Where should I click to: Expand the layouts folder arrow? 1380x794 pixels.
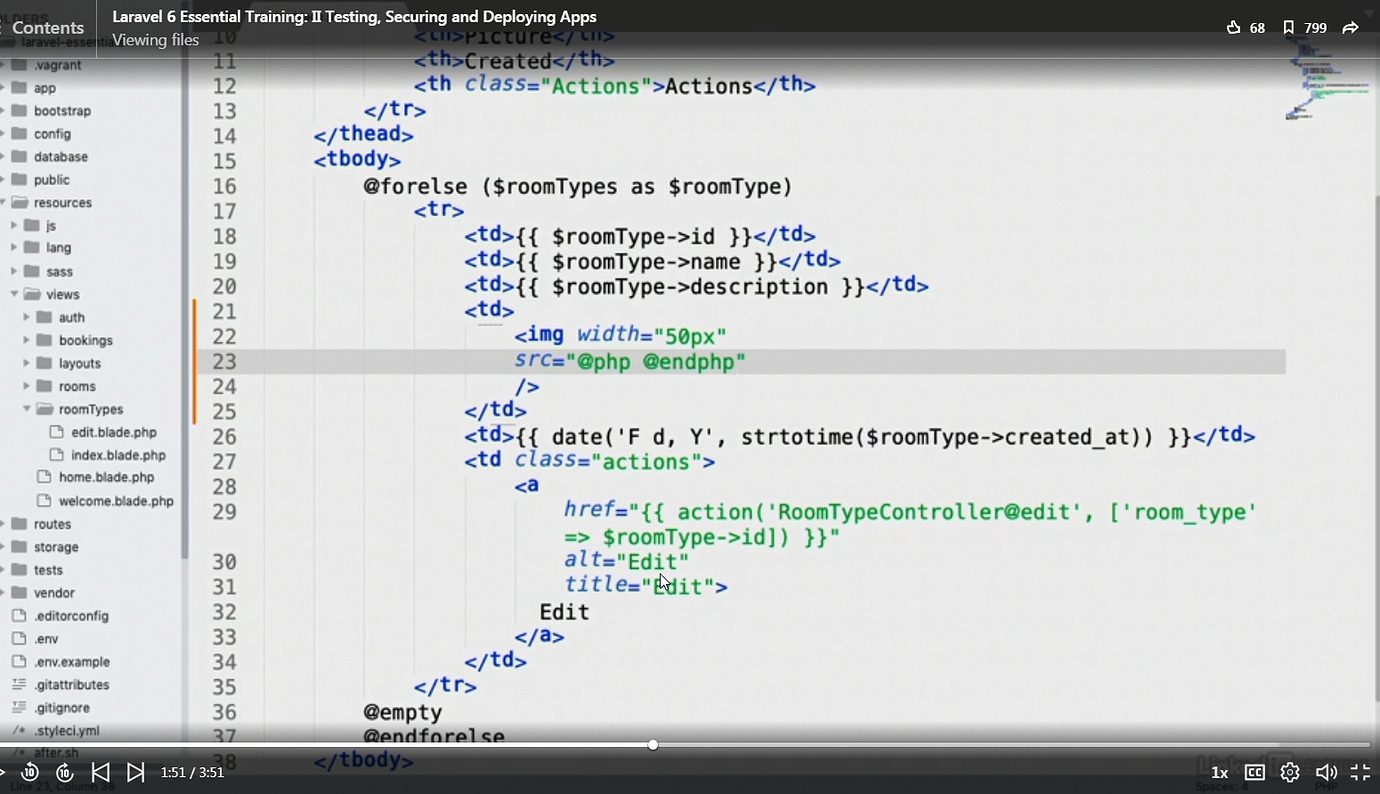click(27, 363)
